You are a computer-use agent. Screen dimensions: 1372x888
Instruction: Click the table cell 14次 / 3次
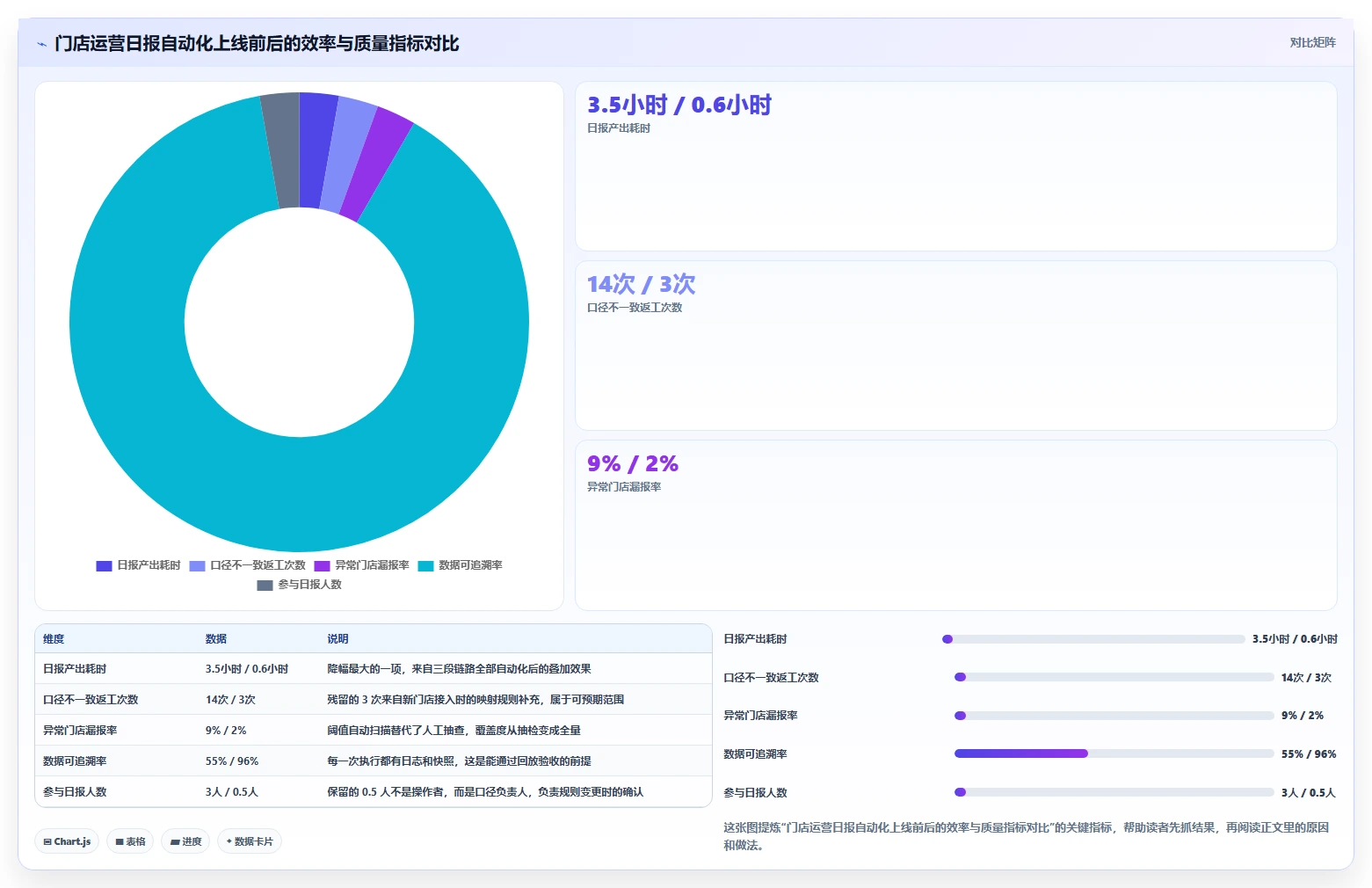point(230,700)
